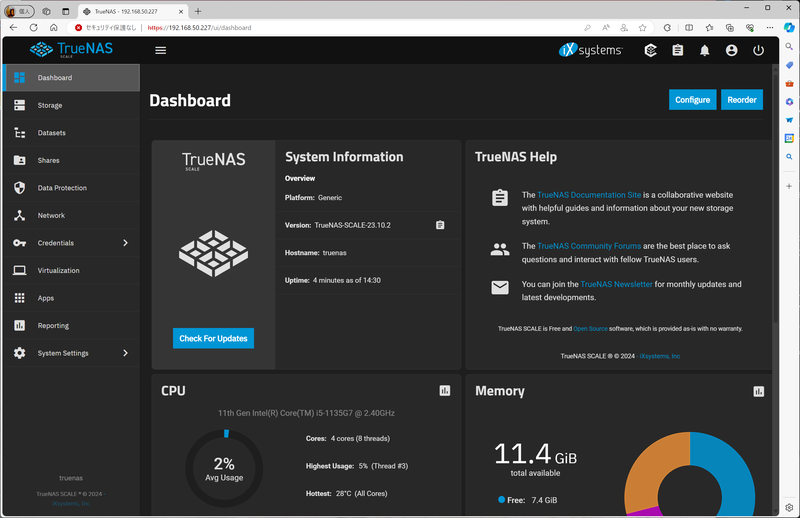Open Network settings page
The image size is (800, 518).
[71, 215]
